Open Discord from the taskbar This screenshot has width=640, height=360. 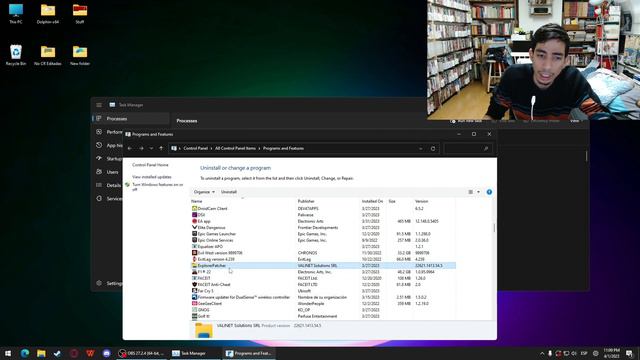(x=107, y=353)
